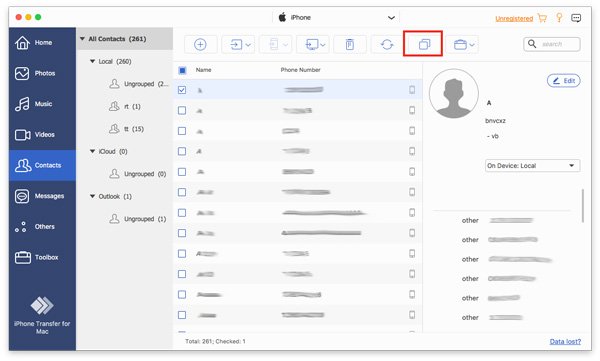
Task: Click the key register icon
Action: pyautogui.click(x=559, y=18)
